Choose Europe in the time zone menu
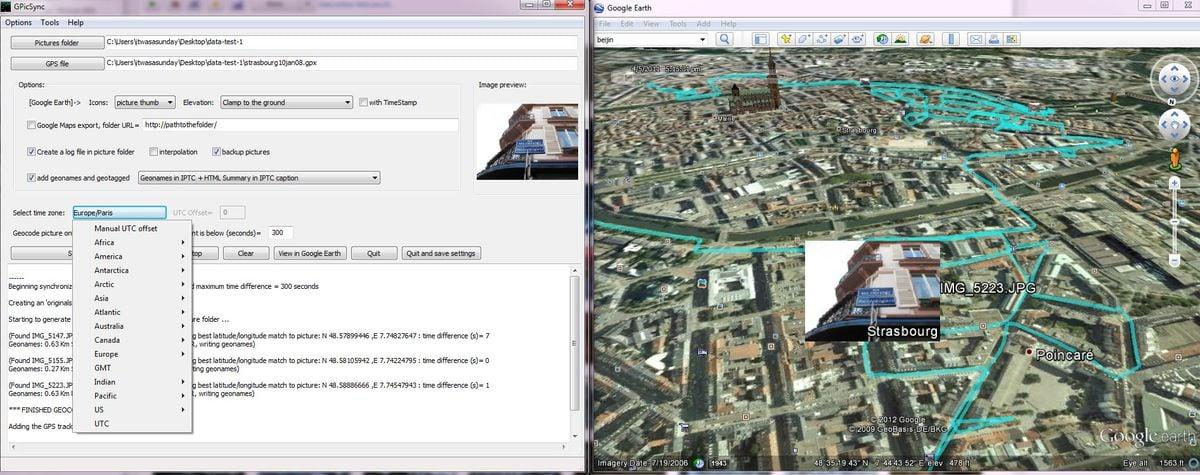 (106, 354)
